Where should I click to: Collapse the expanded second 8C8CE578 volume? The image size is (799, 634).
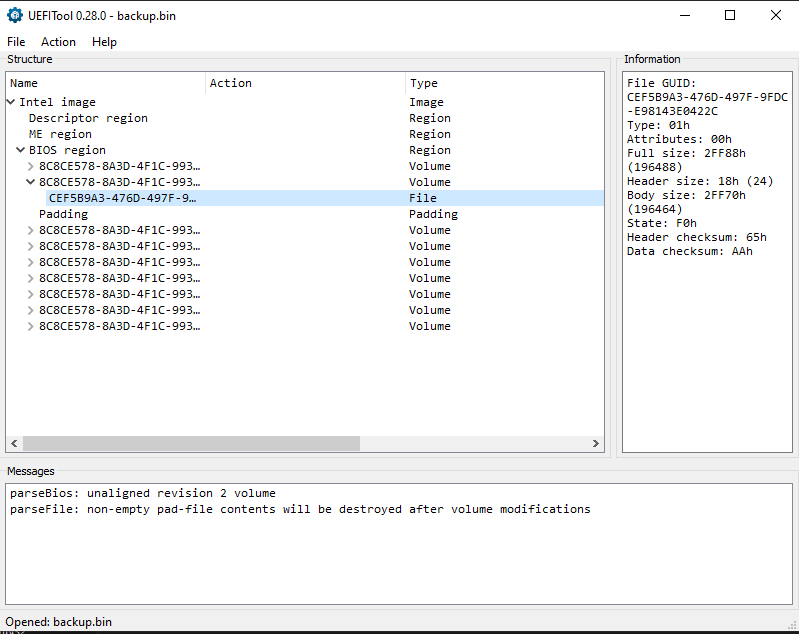pos(31,182)
